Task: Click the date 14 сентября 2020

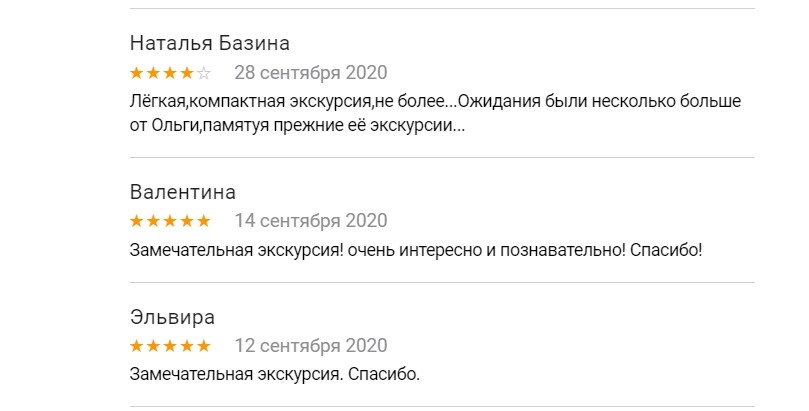Action: point(310,221)
